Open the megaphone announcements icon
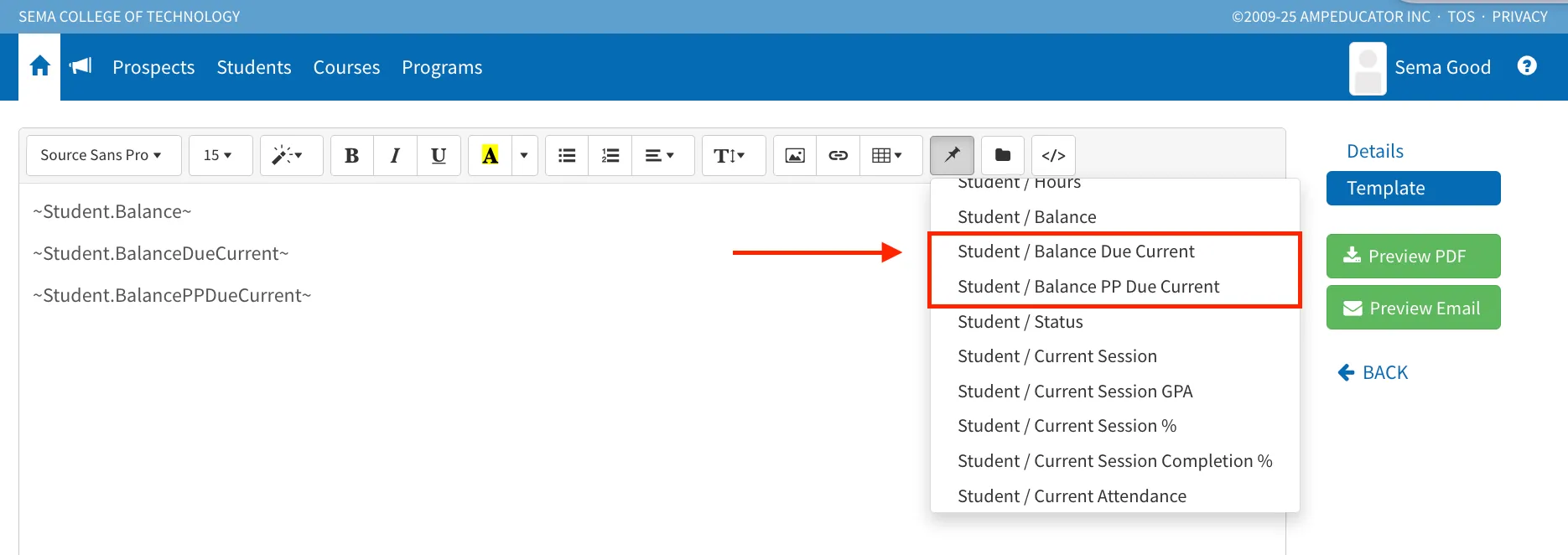 pos(80,66)
